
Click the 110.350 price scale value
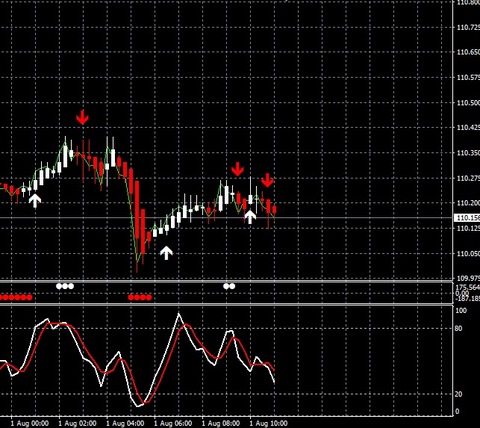[468, 153]
